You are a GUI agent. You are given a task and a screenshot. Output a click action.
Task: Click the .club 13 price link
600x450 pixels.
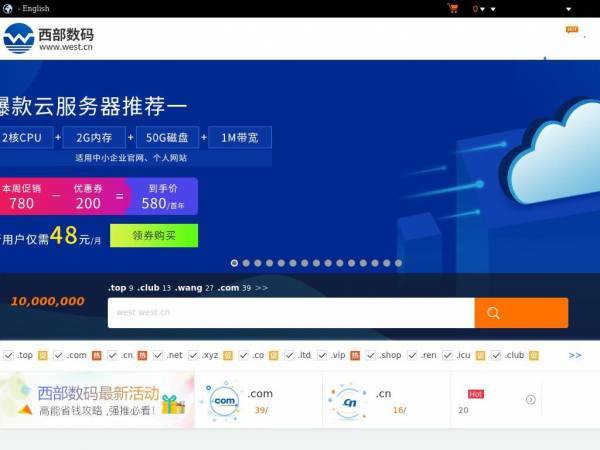point(154,288)
